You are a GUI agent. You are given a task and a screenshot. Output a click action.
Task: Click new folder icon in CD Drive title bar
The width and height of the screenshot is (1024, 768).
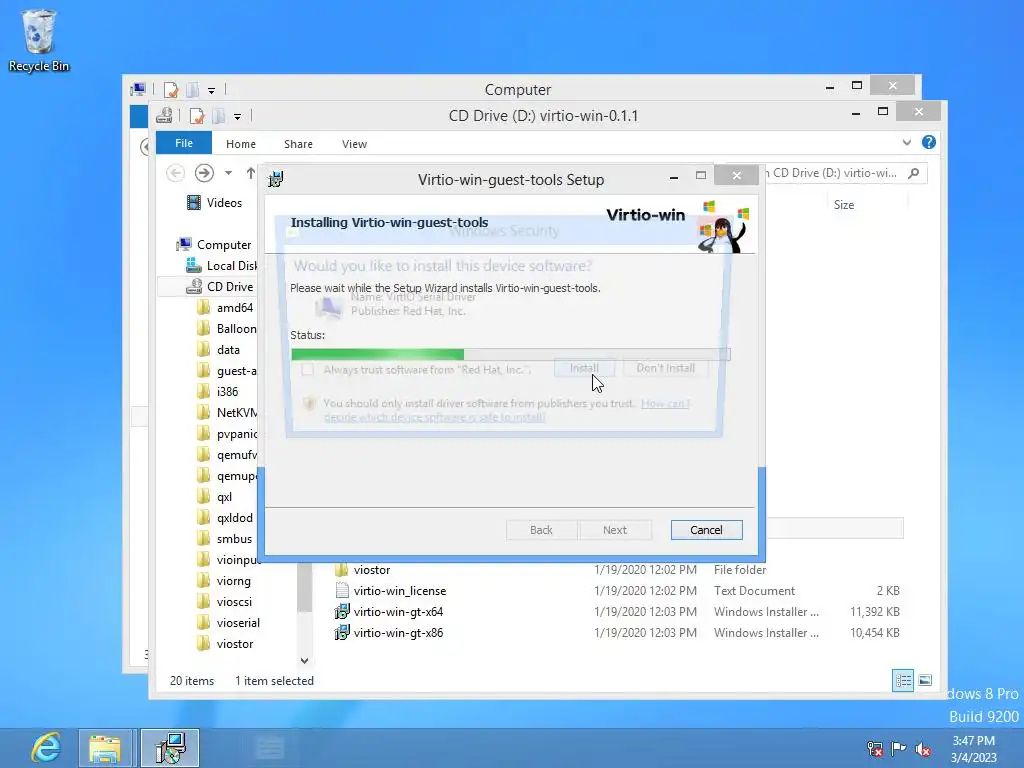(218, 116)
